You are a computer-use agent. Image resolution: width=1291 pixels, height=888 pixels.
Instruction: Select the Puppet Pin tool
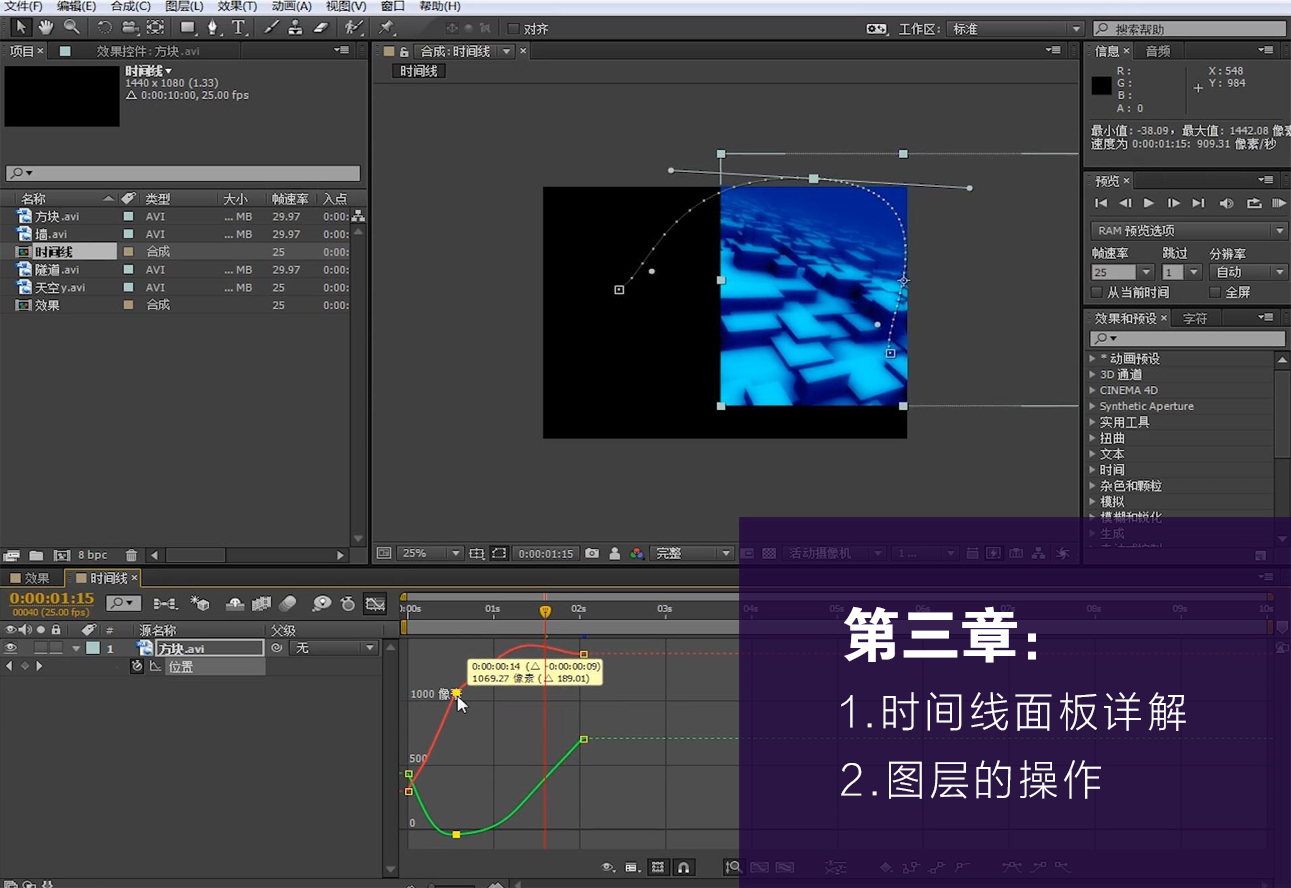click(x=387, y=27)
